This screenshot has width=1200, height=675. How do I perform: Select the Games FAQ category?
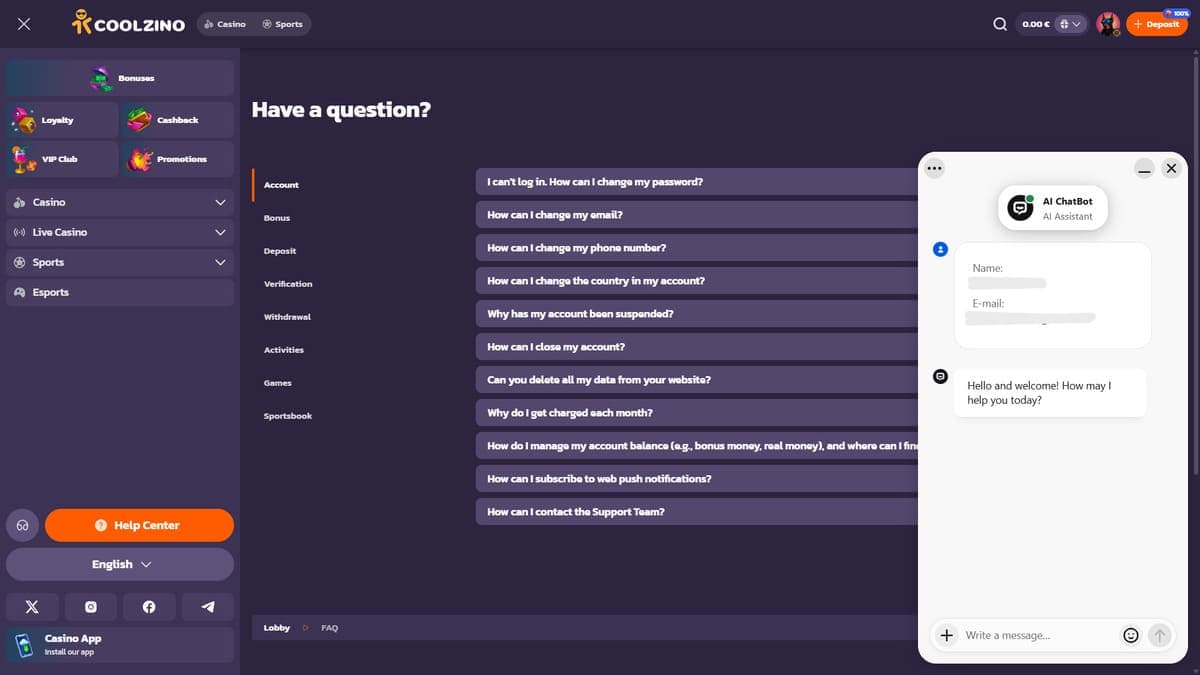278,383
